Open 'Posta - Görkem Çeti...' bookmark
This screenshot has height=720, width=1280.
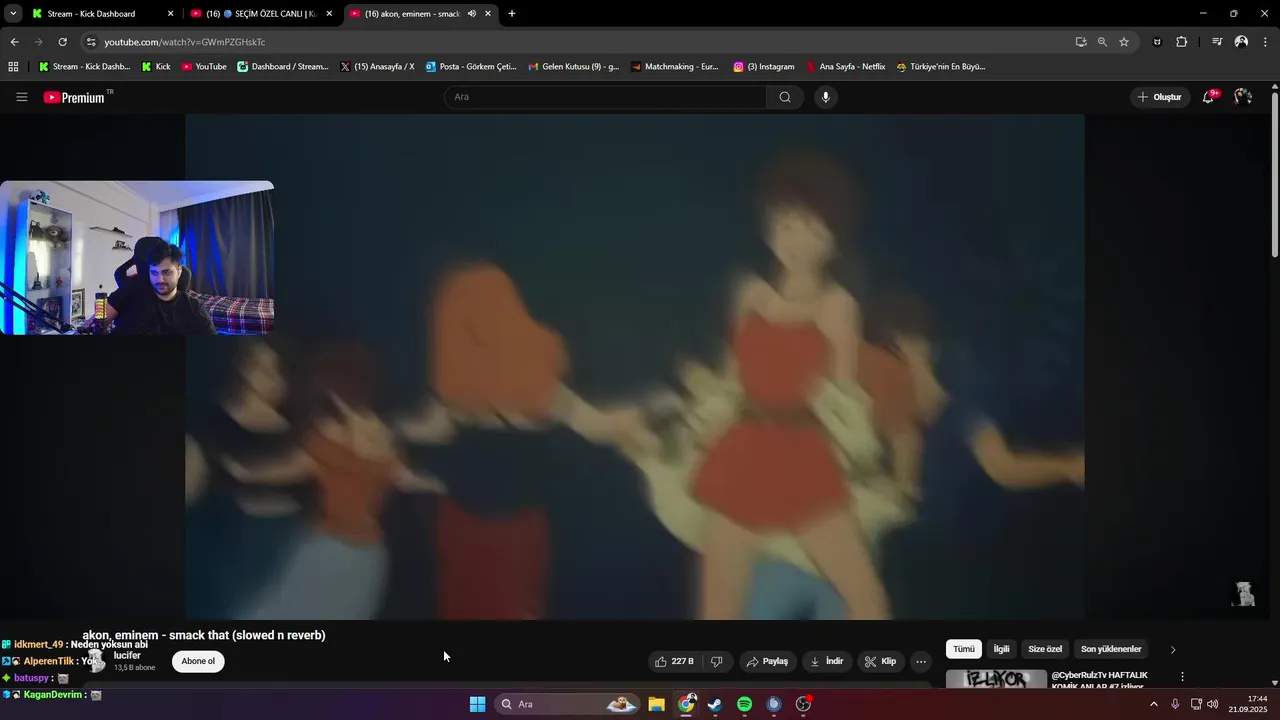pyautogui.click(x=471, y=67)
